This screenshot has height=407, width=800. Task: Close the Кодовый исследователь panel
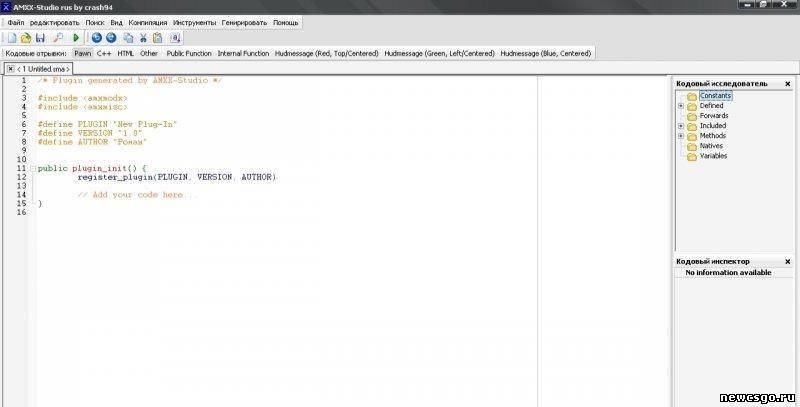pos(788,83)
